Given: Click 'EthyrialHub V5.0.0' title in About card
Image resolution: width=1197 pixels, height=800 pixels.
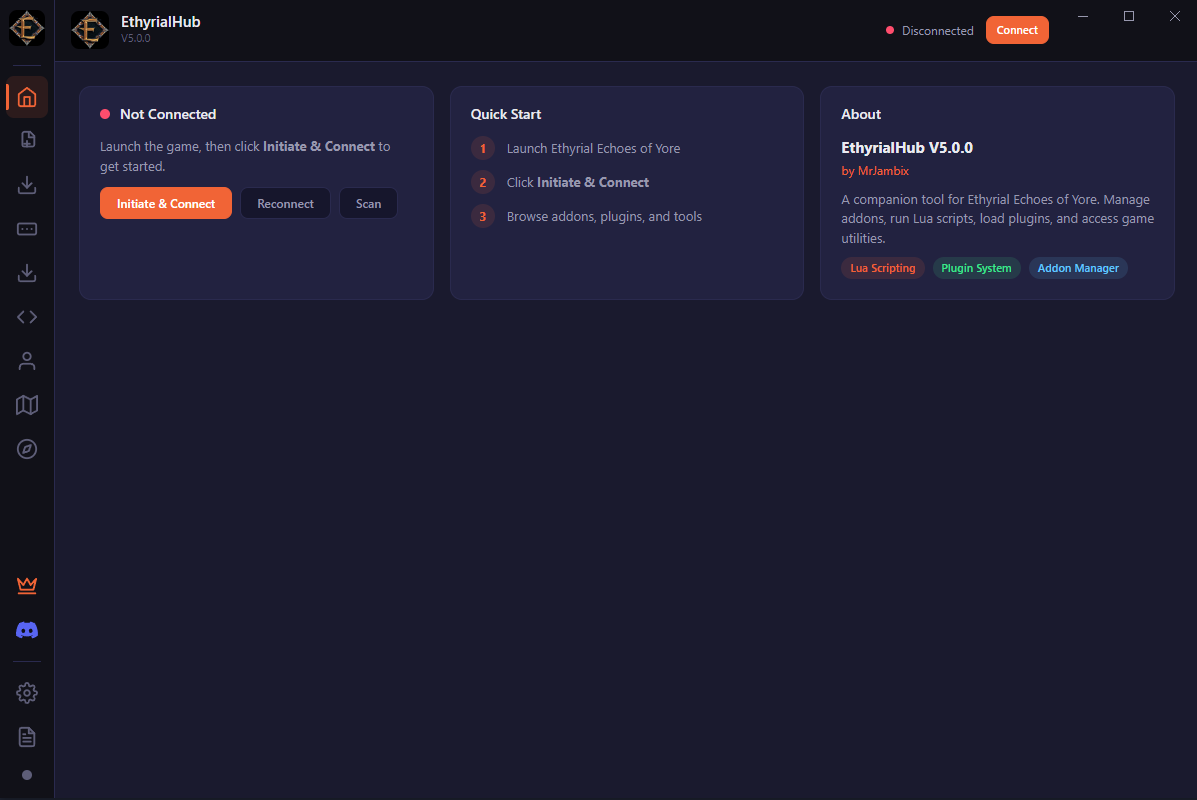Looking at the screenshot, I should [907, 147].
